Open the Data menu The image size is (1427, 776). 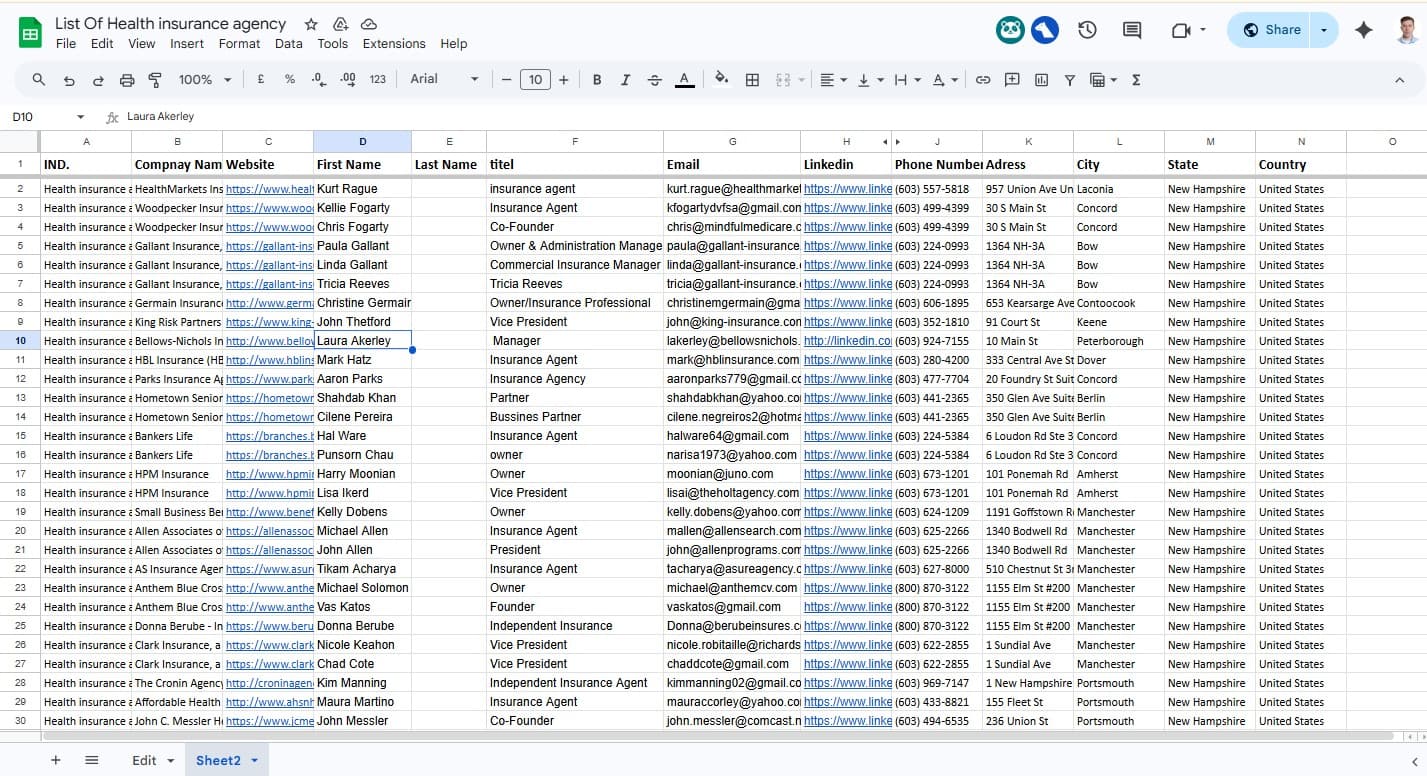[289, 44]
